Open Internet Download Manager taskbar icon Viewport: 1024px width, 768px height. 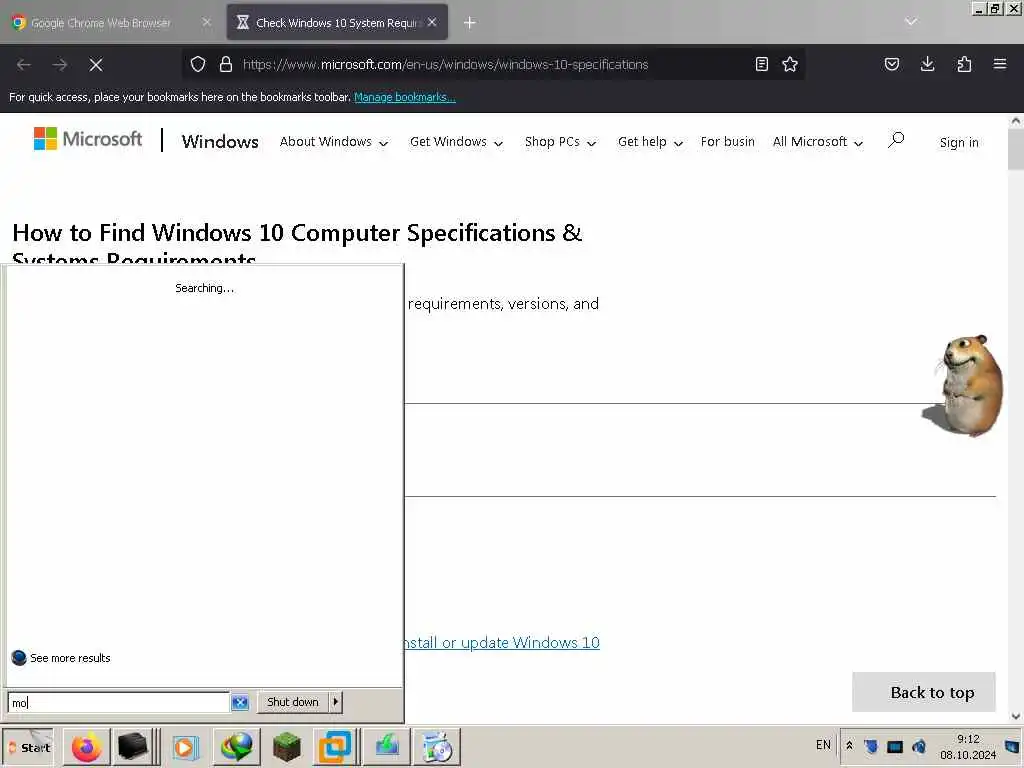click(x=236, y=747)
